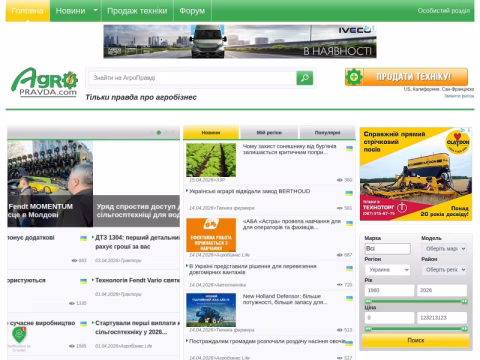The image size is (480, 360).
Task: Click the Змінити регіон link
Action: pyautogui.click(x=459, y=96)
